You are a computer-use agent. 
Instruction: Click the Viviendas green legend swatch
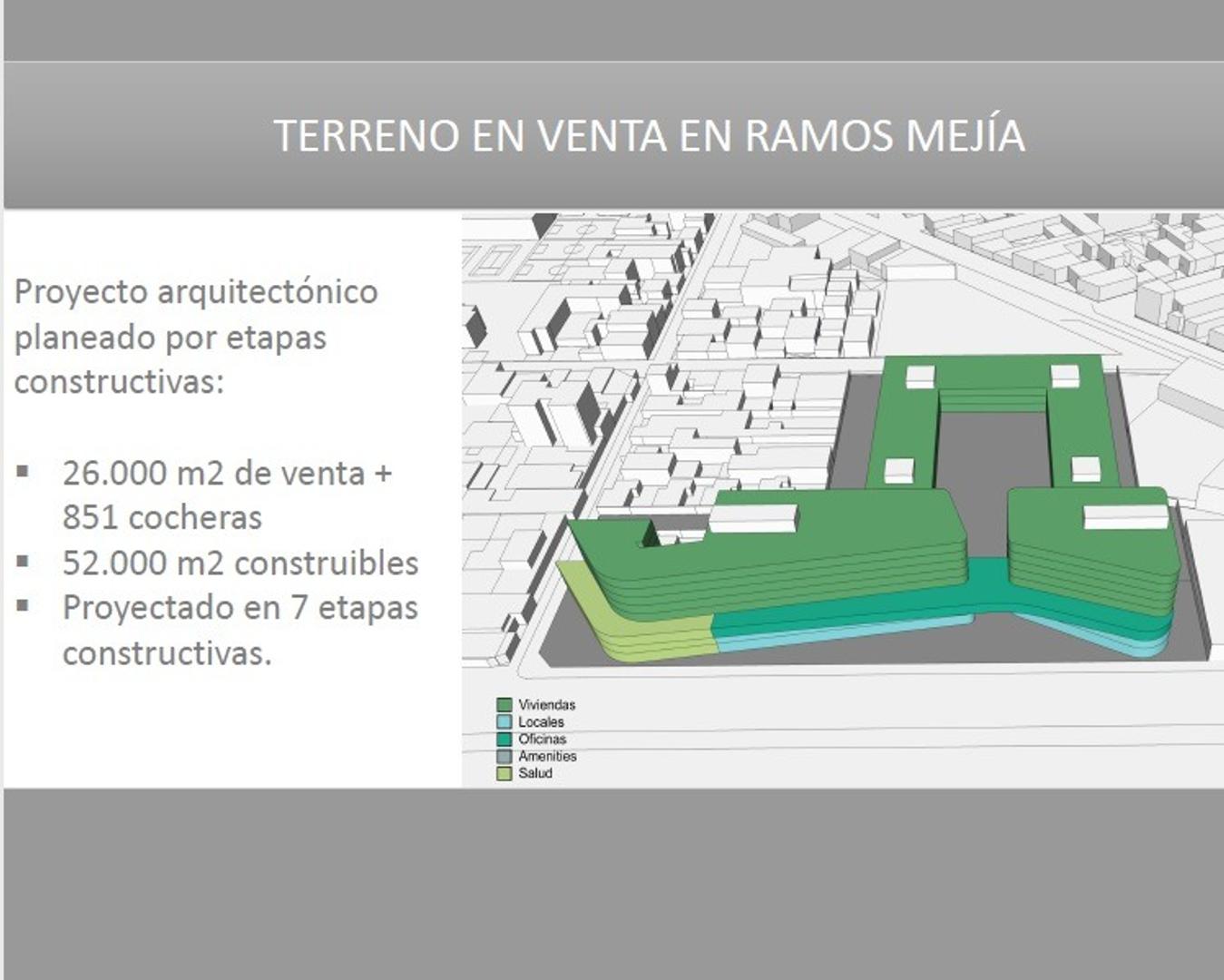click(504, 705)
